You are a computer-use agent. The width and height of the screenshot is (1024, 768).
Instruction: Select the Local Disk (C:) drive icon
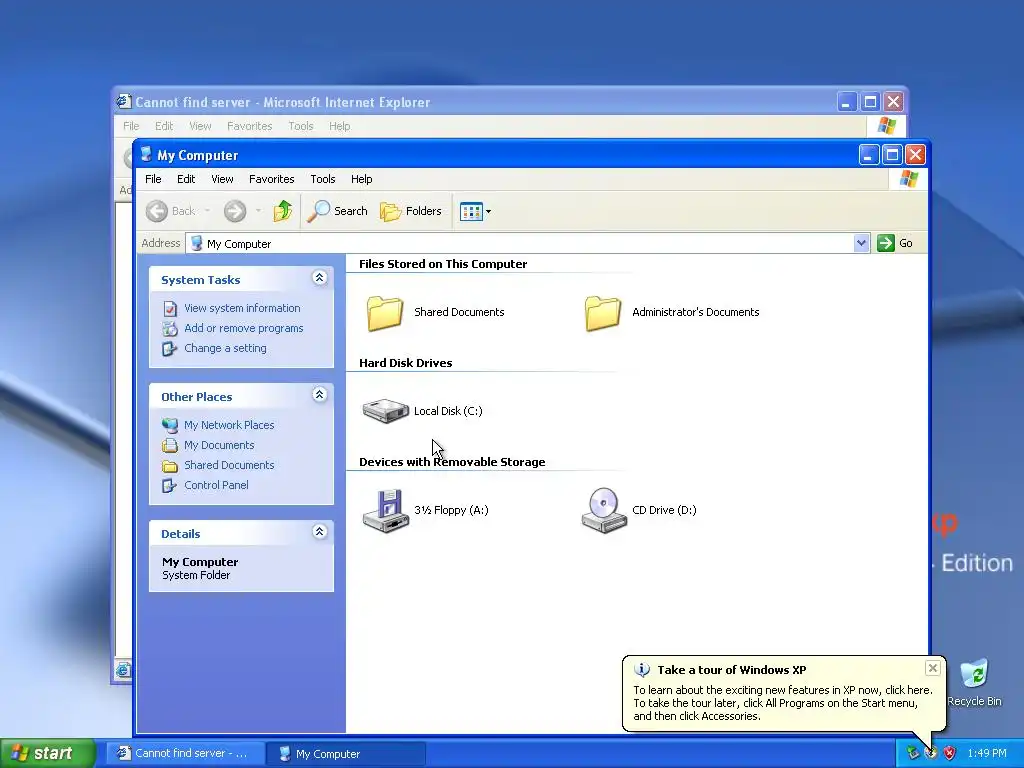(385, 411)
